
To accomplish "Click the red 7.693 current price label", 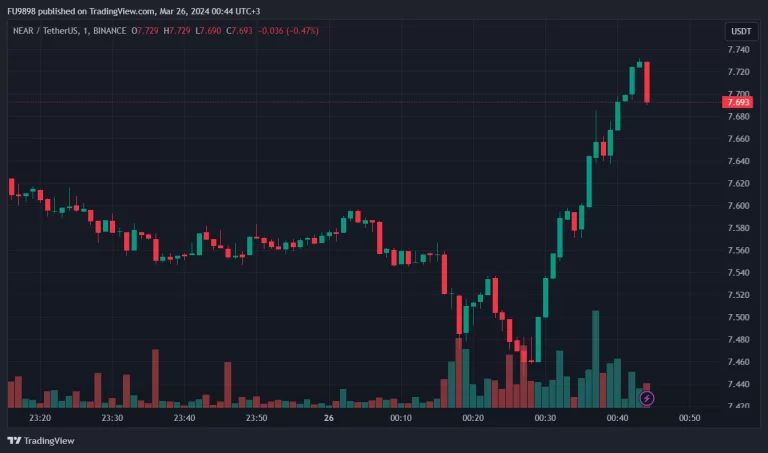I will click(x=738, y=102).
